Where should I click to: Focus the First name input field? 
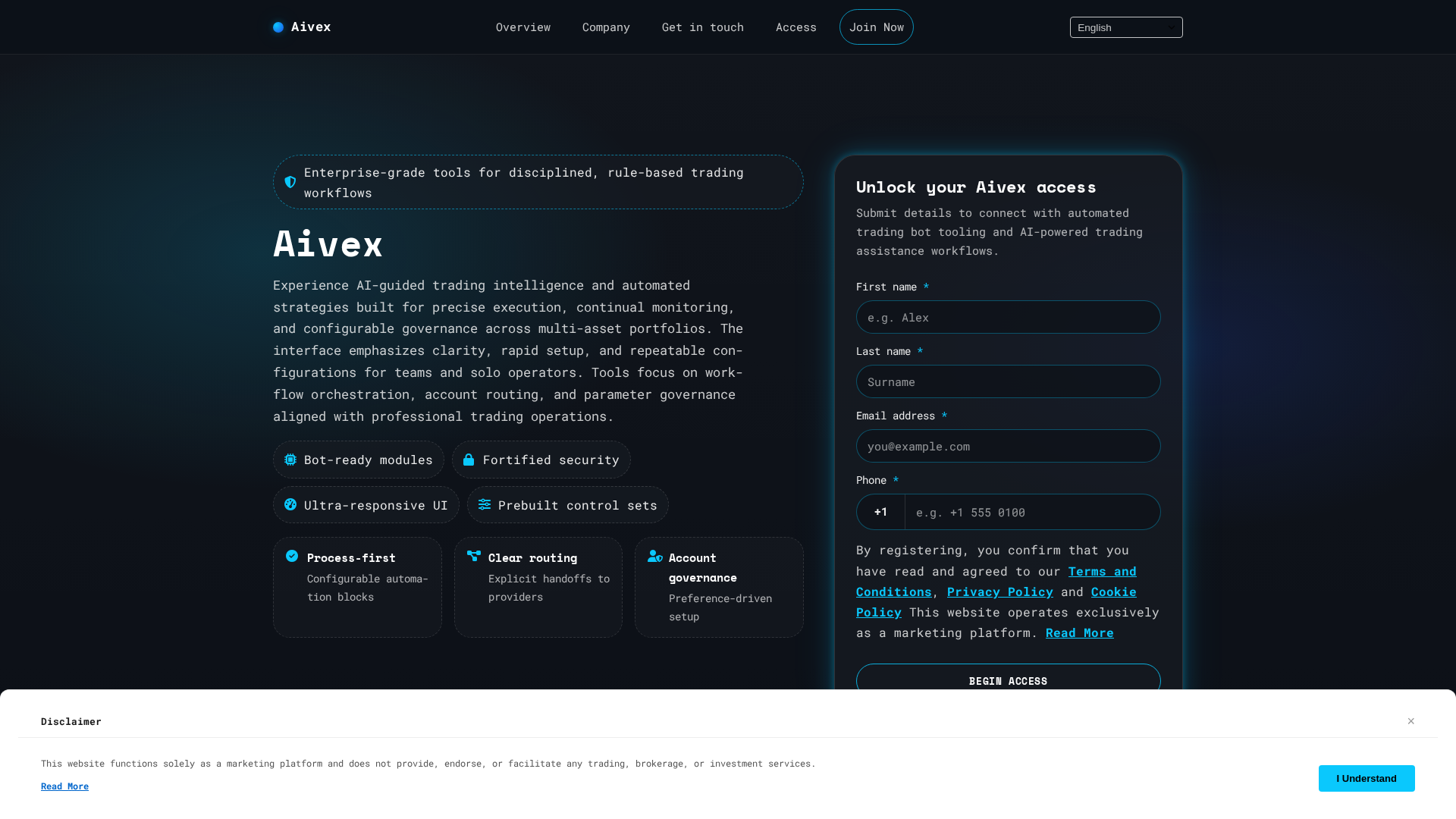click(1009, 317)
